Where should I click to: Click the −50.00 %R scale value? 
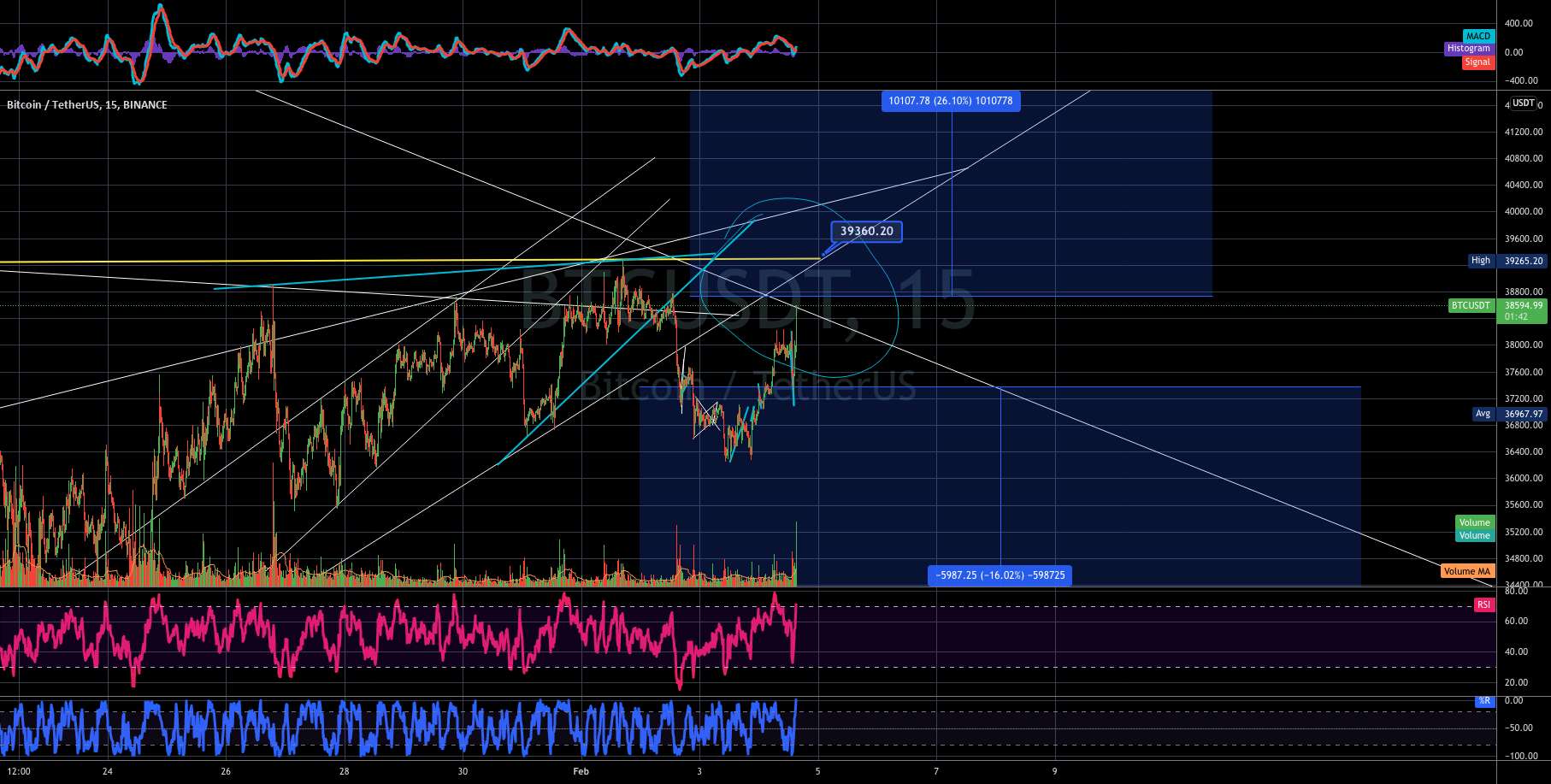click(1519, 728)
